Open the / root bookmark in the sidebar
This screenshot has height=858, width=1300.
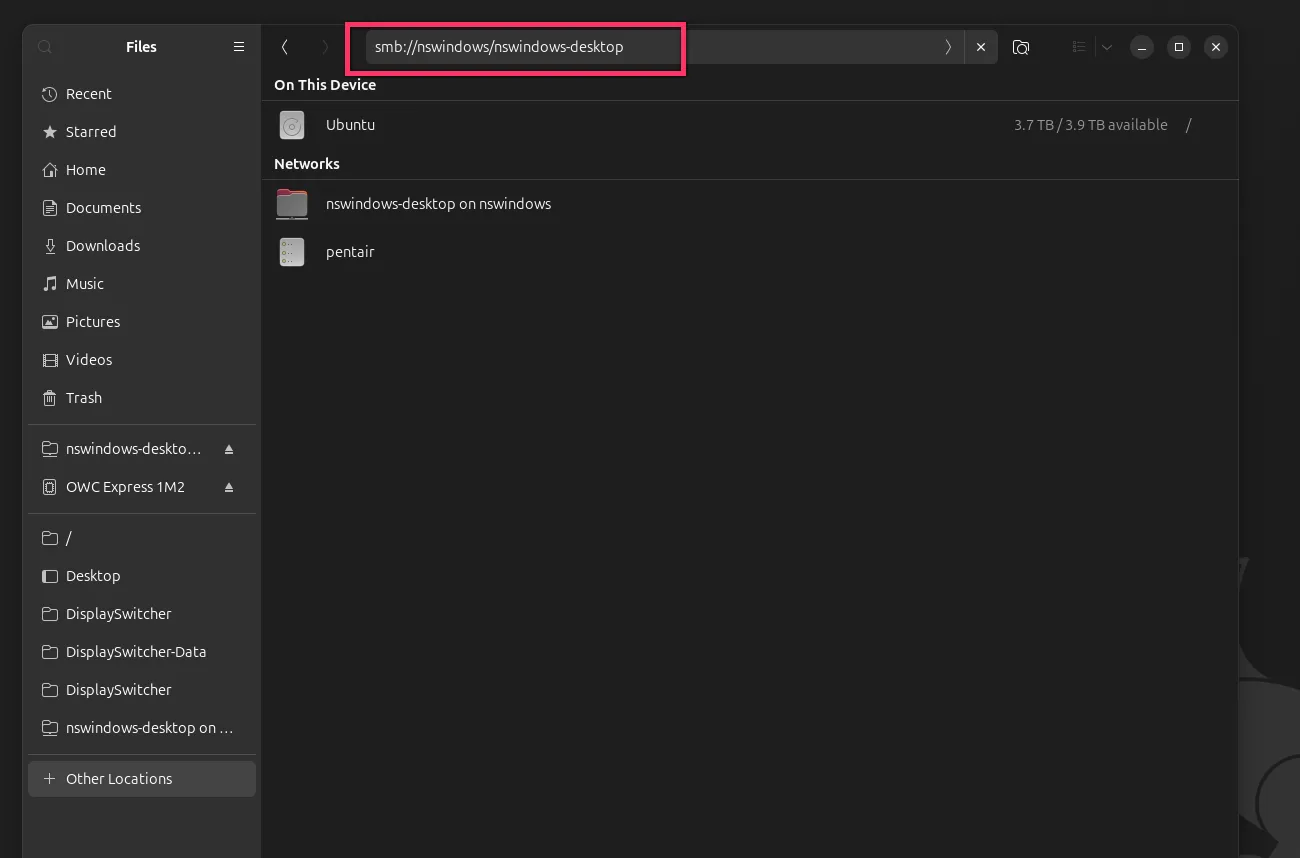tap(142, 538)
